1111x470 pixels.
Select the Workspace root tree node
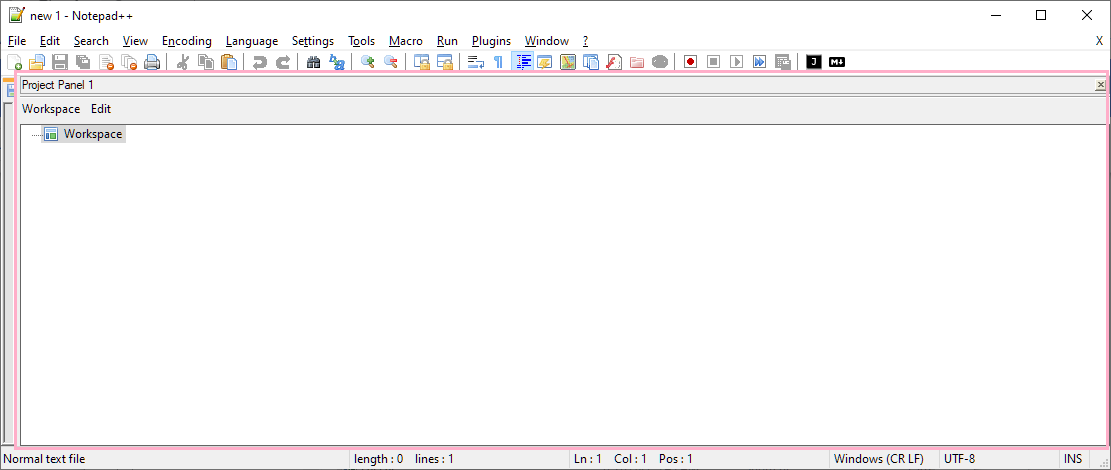[x=93, y=134]
